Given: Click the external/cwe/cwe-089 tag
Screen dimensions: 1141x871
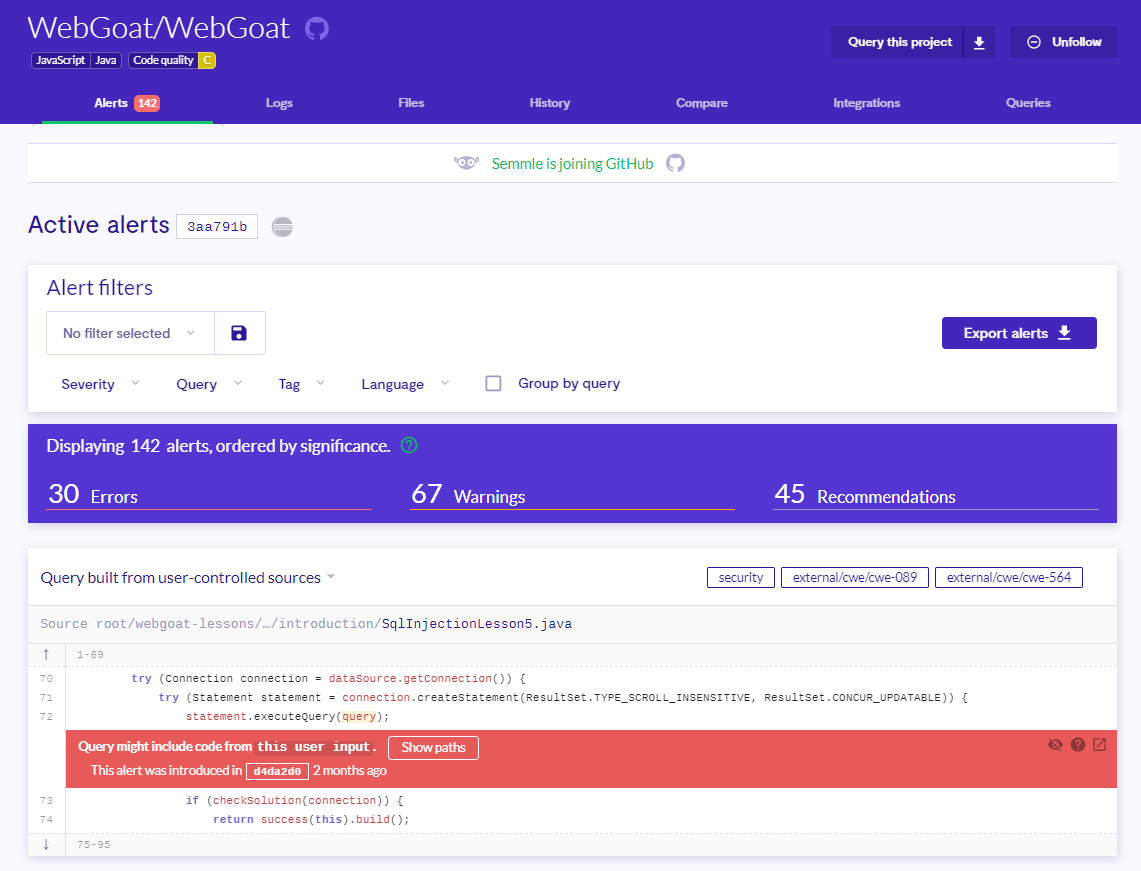Looking at the screenshot, I should (855, 578).
